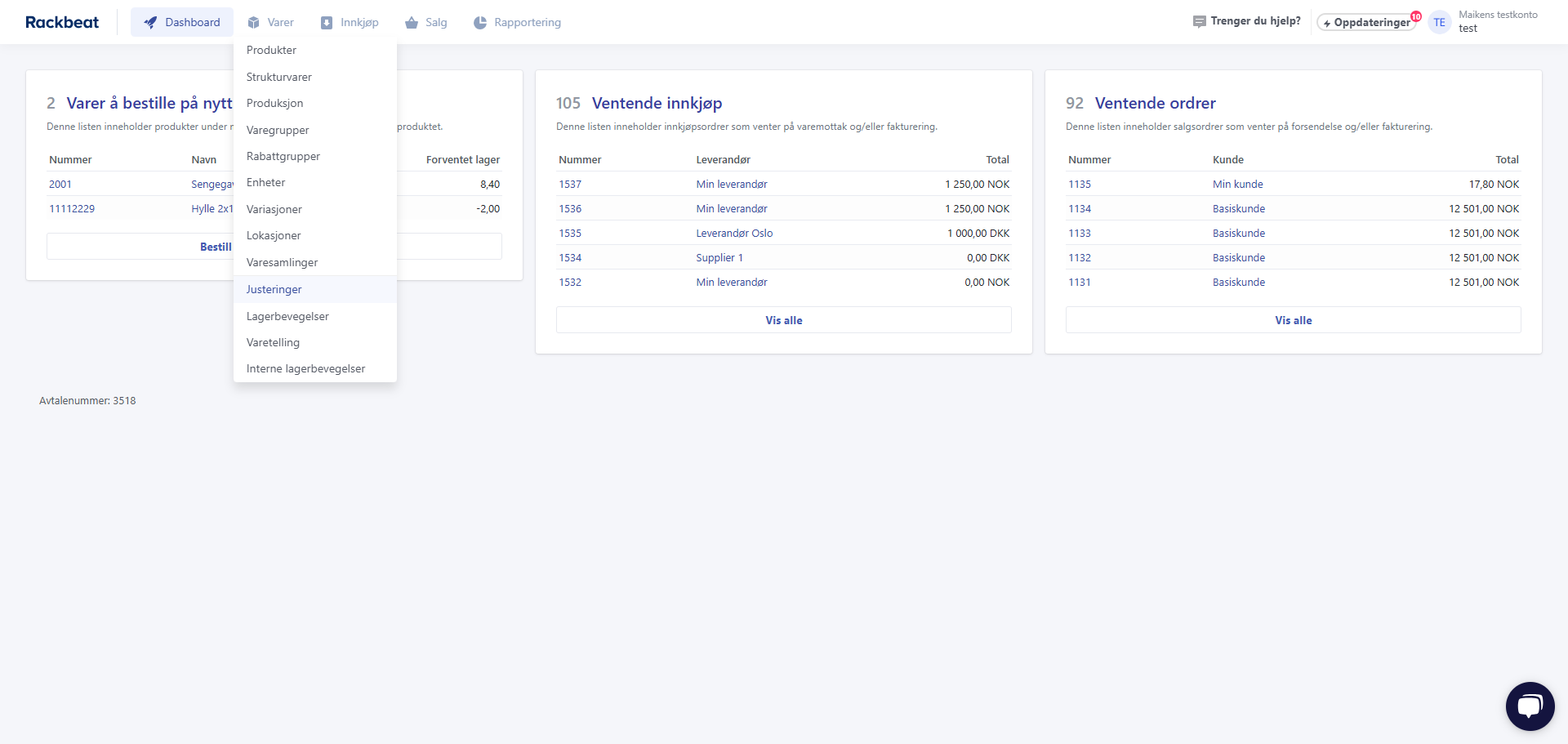Open Varetelling from the menu
Image resolution: width=1568 pixels, height=744 pixels.
(273, 342)
